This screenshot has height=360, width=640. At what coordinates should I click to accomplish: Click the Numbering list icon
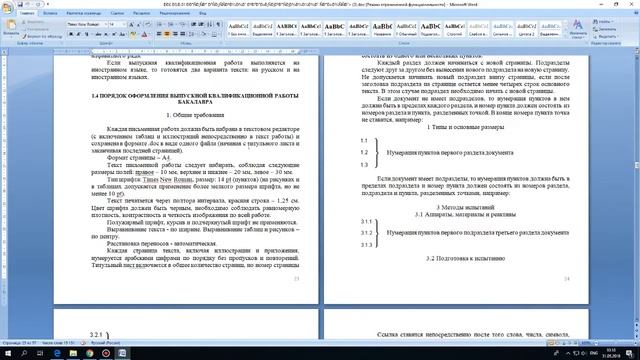click(x=171, y=24)
